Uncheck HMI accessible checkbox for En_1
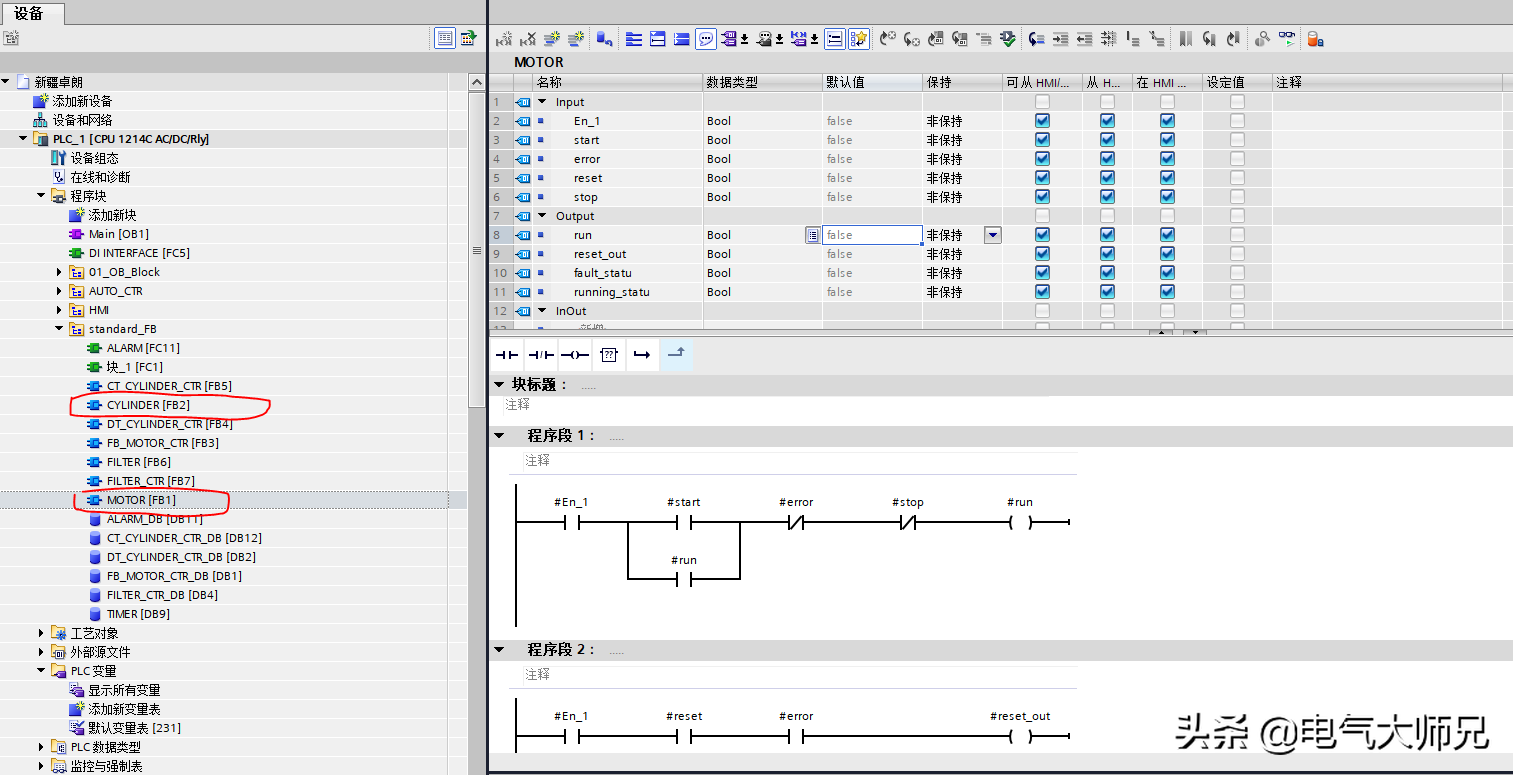The image size is (1513, 775). pyautogui.click(x=1042, y=121)
